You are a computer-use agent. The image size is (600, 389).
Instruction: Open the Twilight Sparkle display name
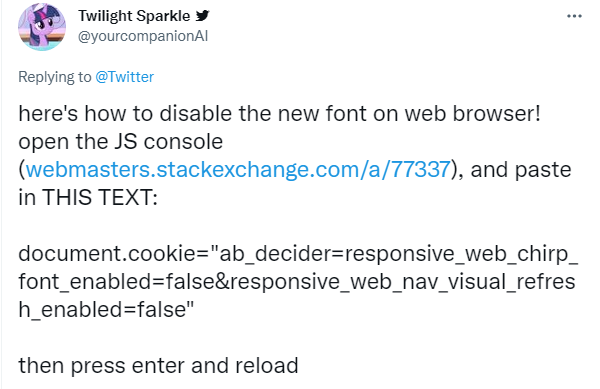(x=134, y=16)
